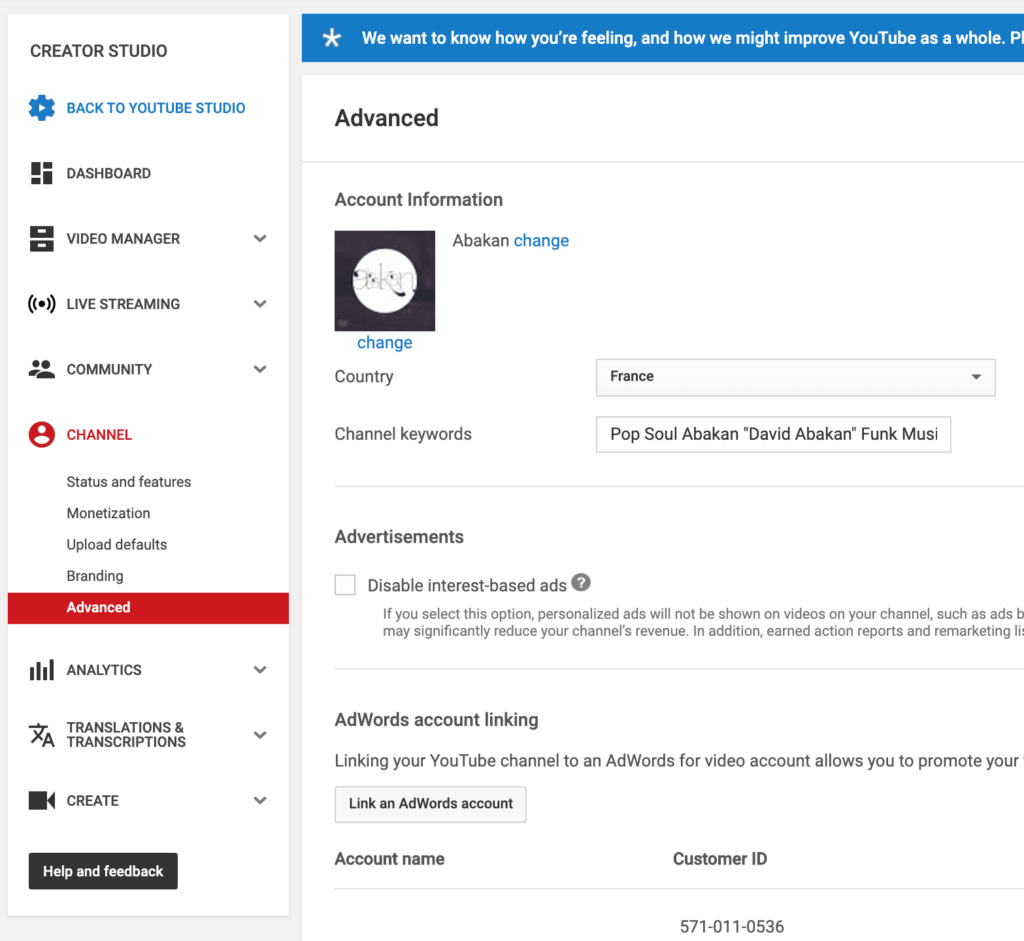Expand the Create section
The image size is (1024, 941).
point(260,801)
